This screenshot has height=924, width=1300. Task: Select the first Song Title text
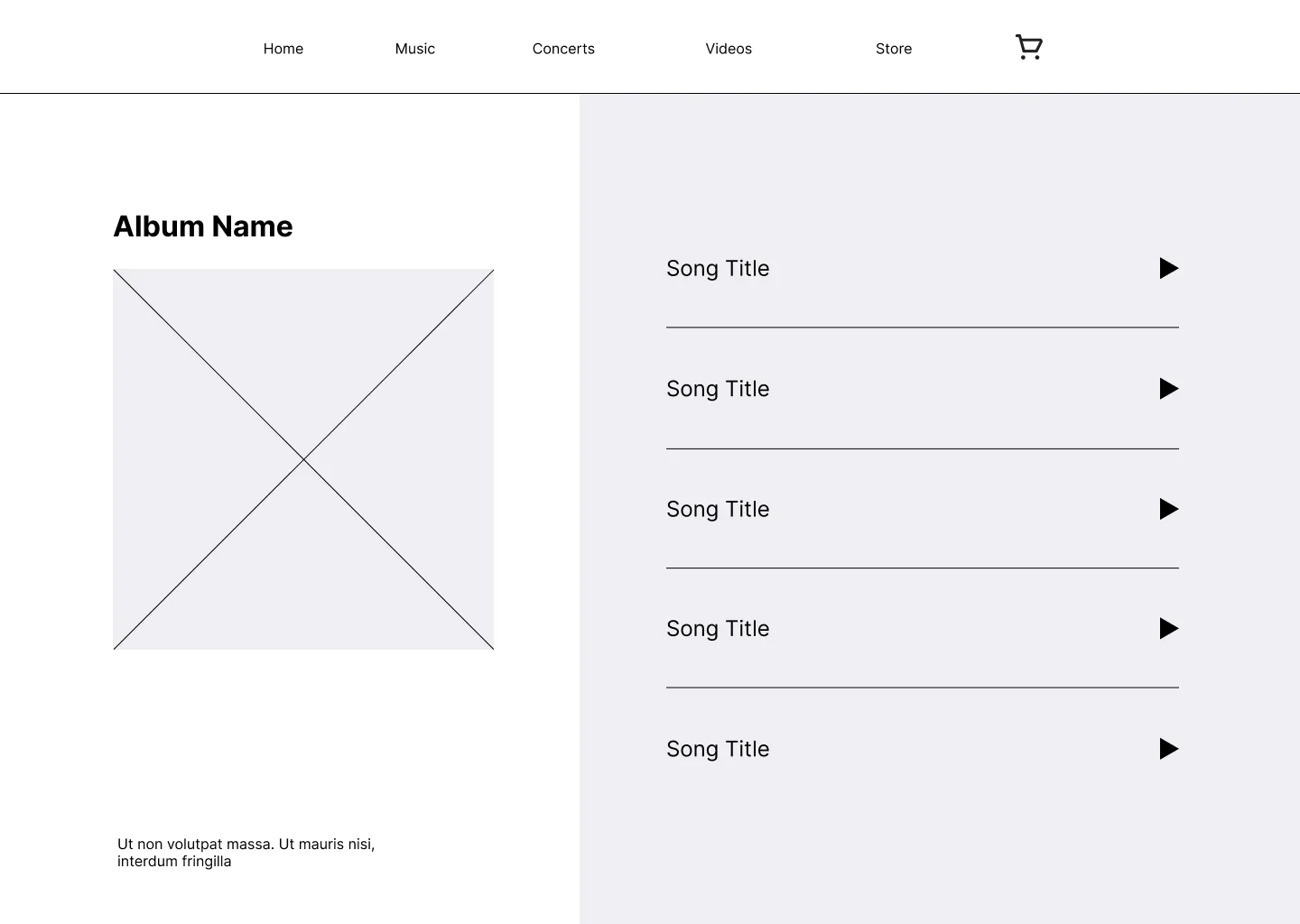click(718, 269)
